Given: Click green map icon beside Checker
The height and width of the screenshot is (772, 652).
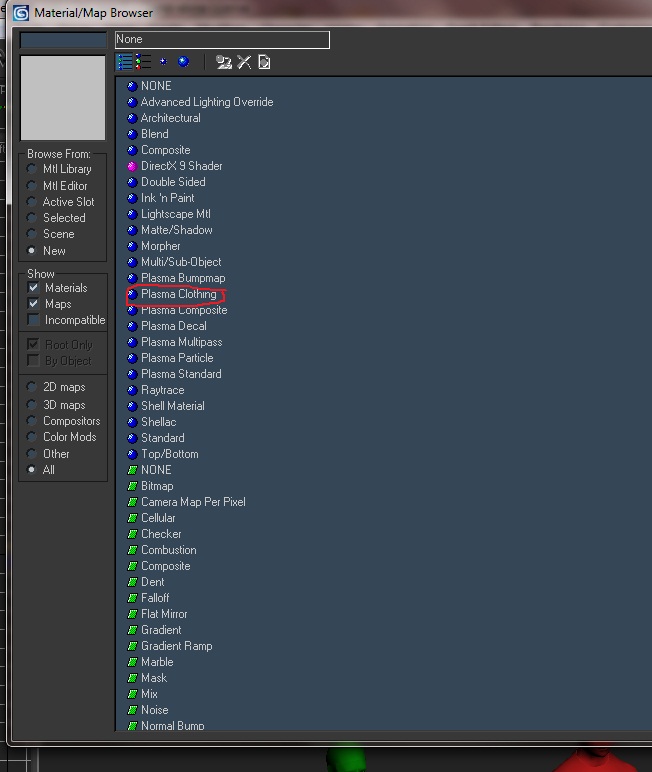Looking at the screenshot, I should [132, 534].
